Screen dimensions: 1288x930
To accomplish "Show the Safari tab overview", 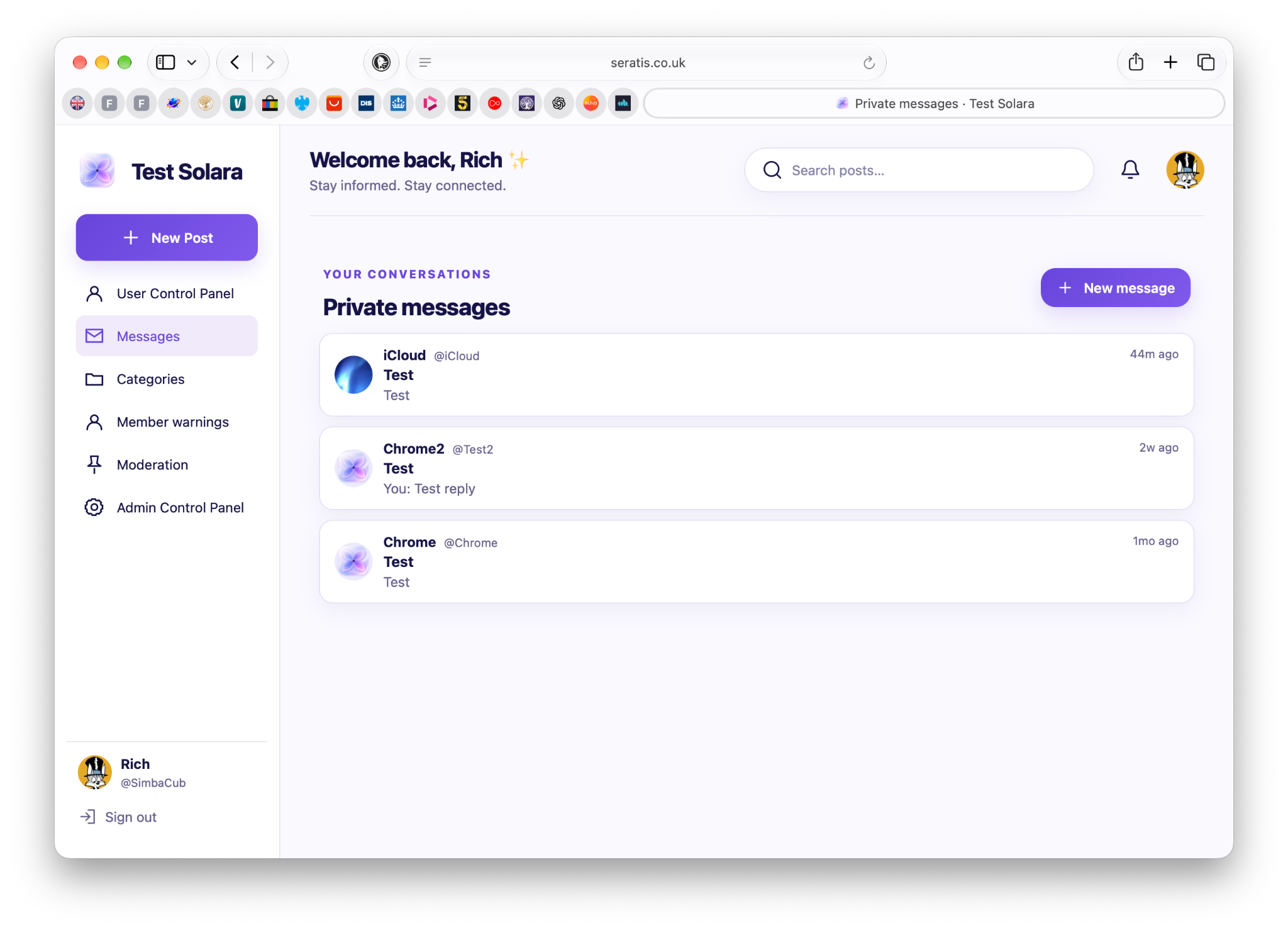I will point(1206,62).
